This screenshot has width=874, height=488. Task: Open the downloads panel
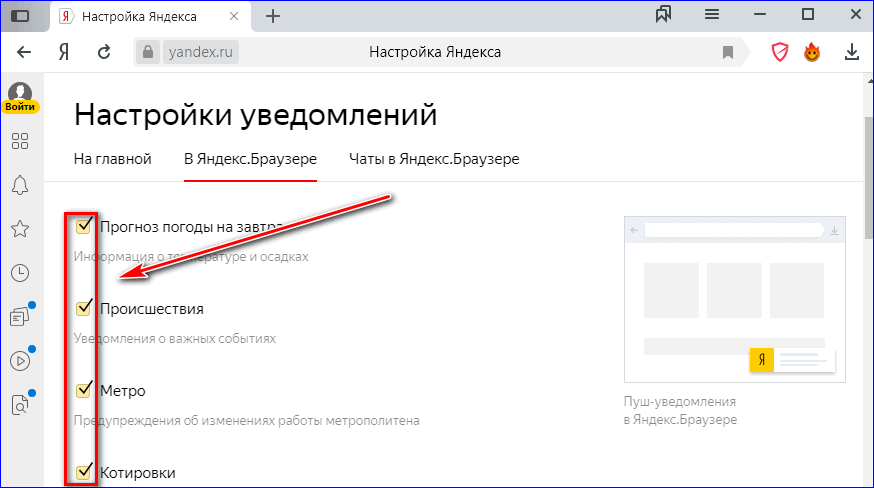tap(852, 52)
